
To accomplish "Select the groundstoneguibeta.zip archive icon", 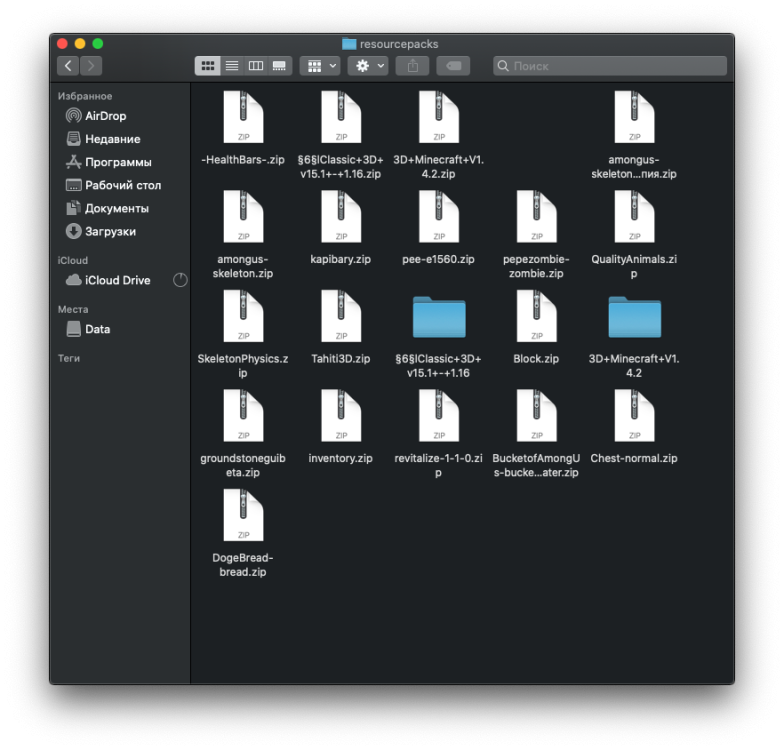I will pos(243,416).
